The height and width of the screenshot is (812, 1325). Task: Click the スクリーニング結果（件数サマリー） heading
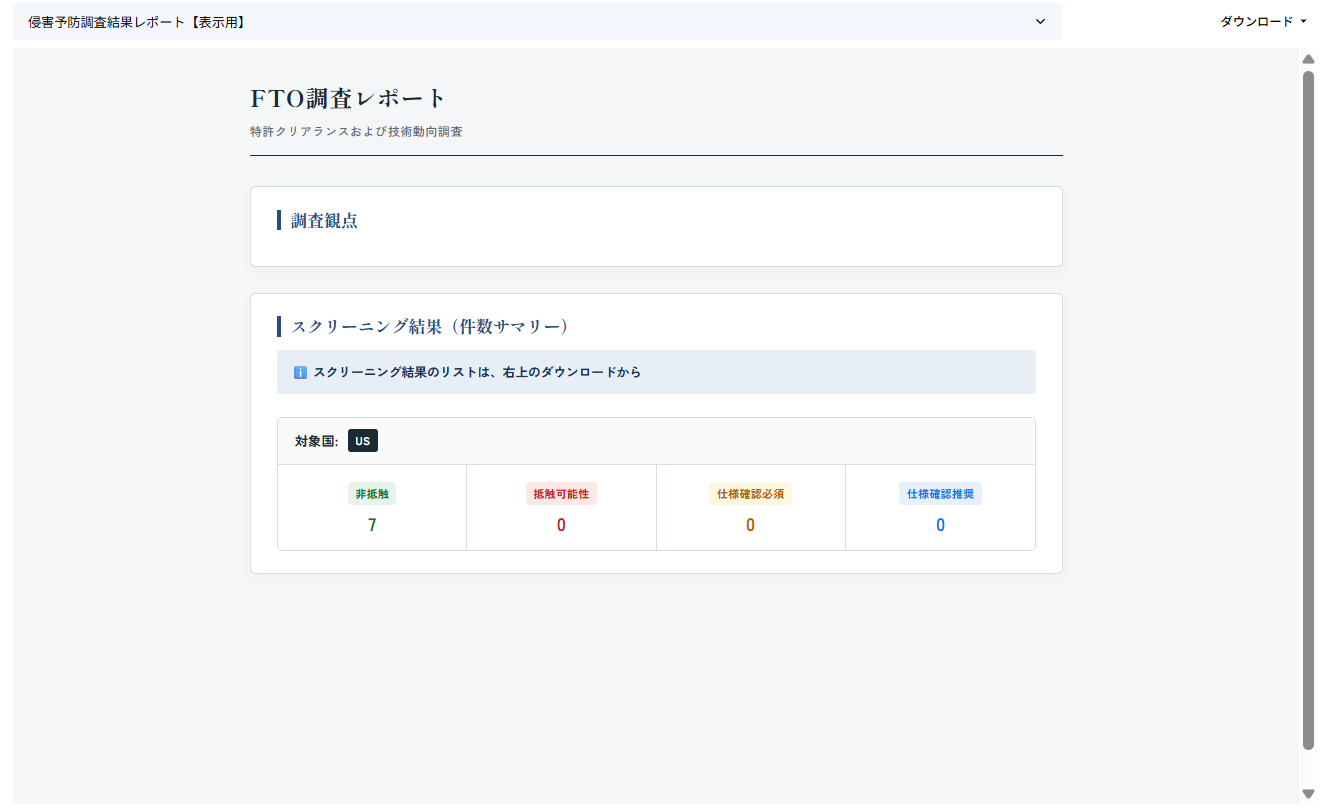click(x=430, y=327)
